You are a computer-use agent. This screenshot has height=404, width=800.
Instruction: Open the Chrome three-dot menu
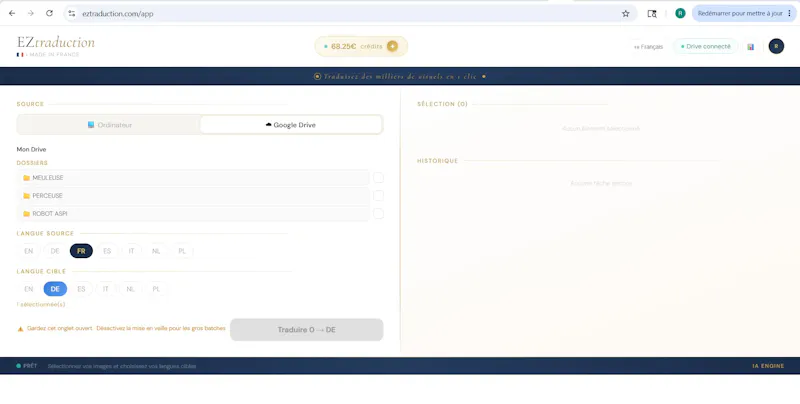click(x=789, y=14)
